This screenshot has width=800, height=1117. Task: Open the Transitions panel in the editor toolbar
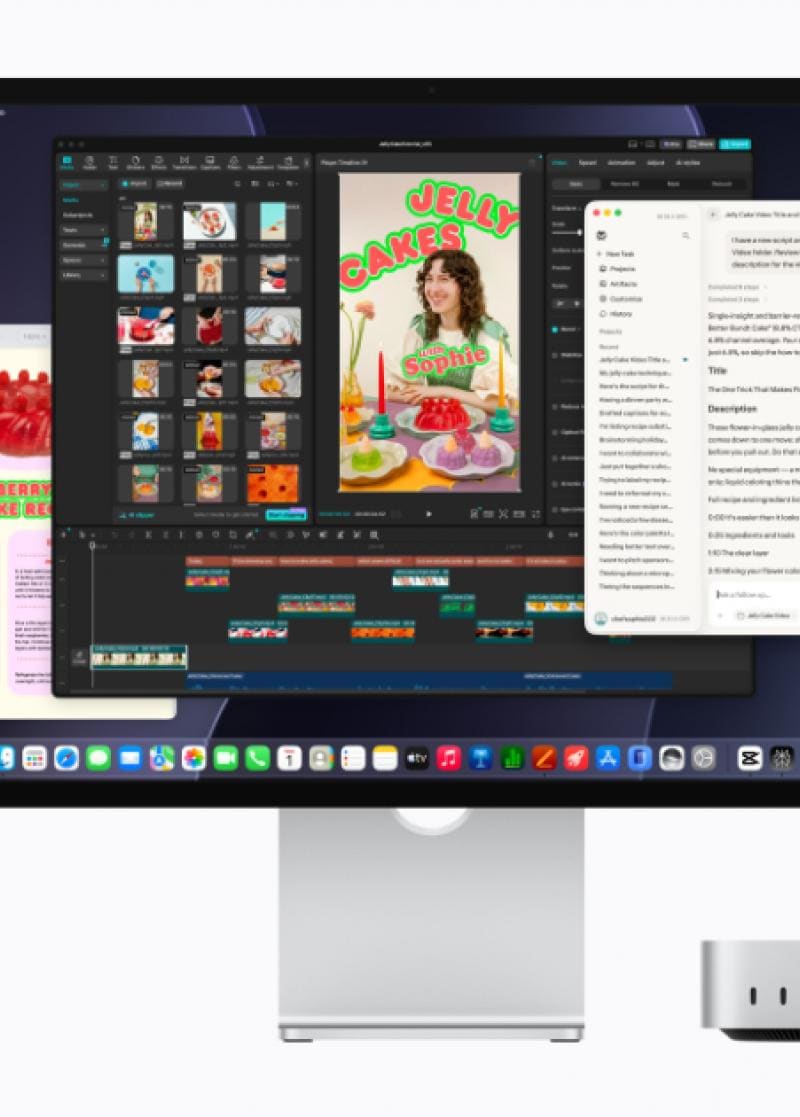(x=184, y=163)
